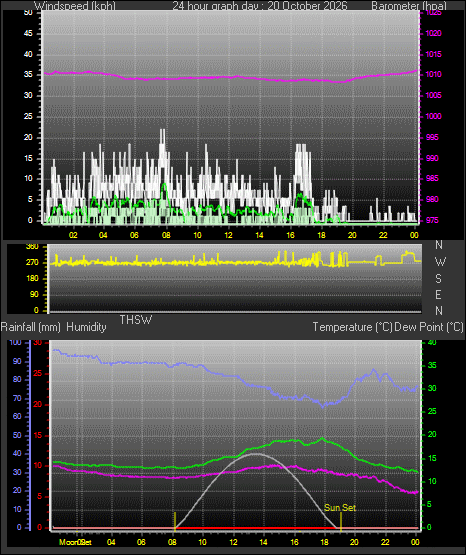Click the '24 hour graph day : 20 October 2026' title
466x555 pixels.
[x=260, y=6]
